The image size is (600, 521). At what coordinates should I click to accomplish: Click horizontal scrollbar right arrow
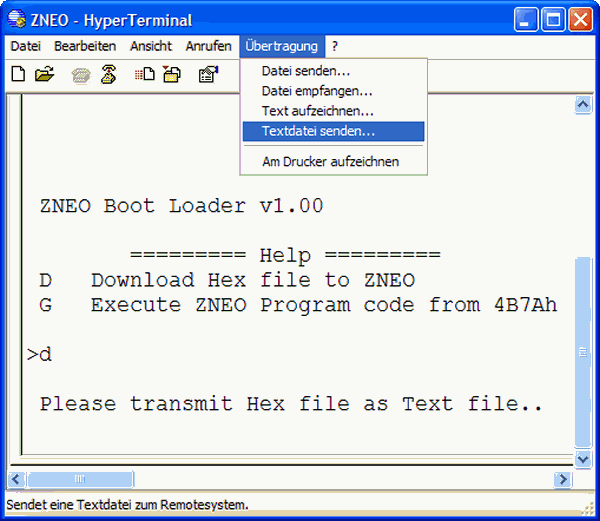(x=562, y=479)
